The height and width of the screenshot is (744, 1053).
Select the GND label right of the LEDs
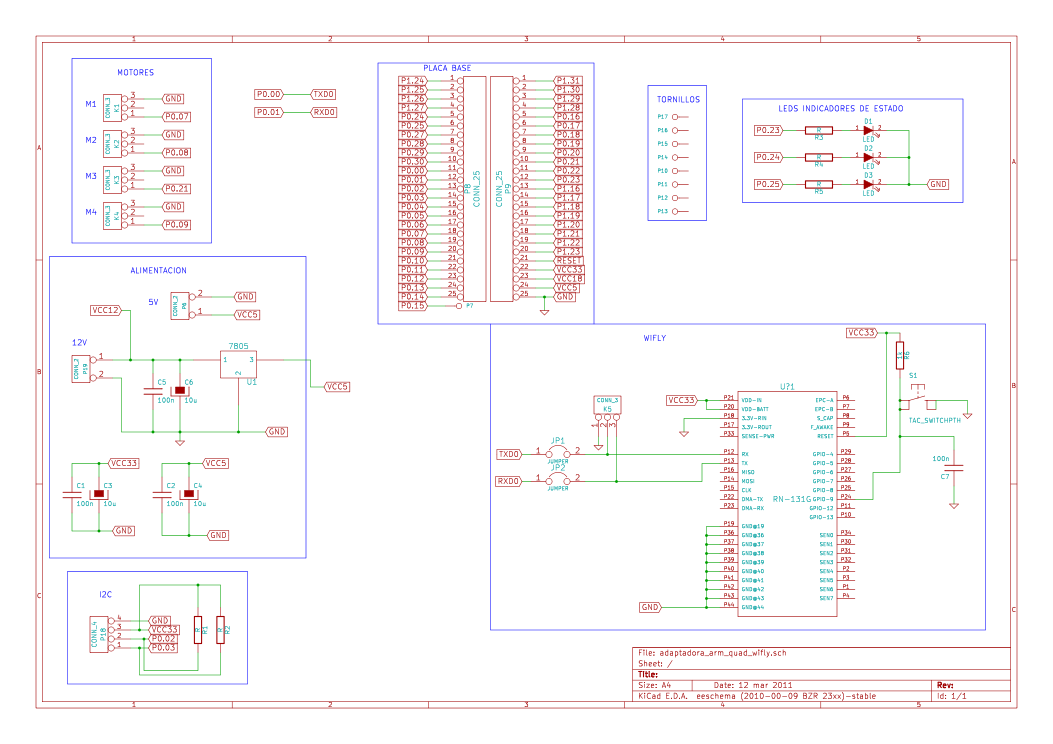(939, 184)
